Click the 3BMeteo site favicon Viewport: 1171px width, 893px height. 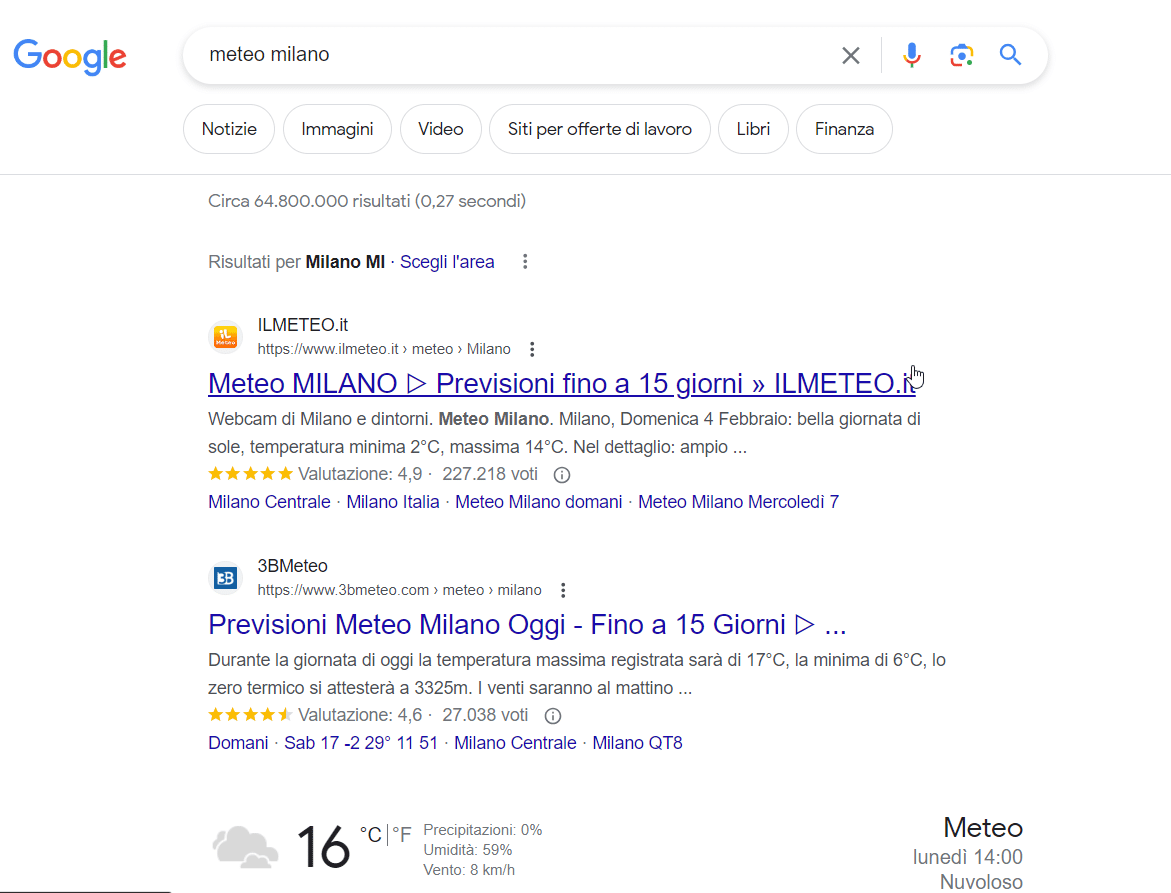click(x=226, y=578)
